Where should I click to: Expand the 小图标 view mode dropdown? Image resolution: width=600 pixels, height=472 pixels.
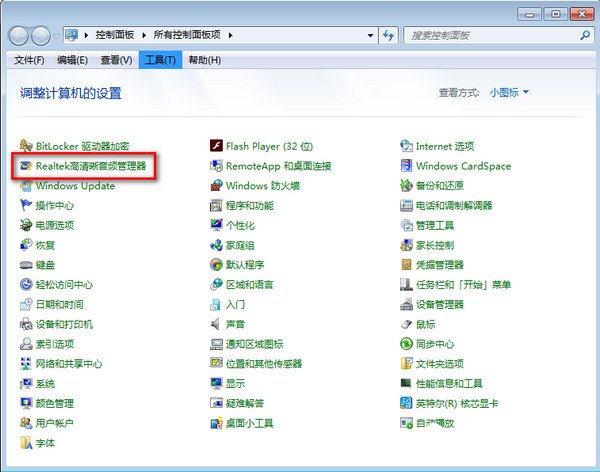click(510, 92)
